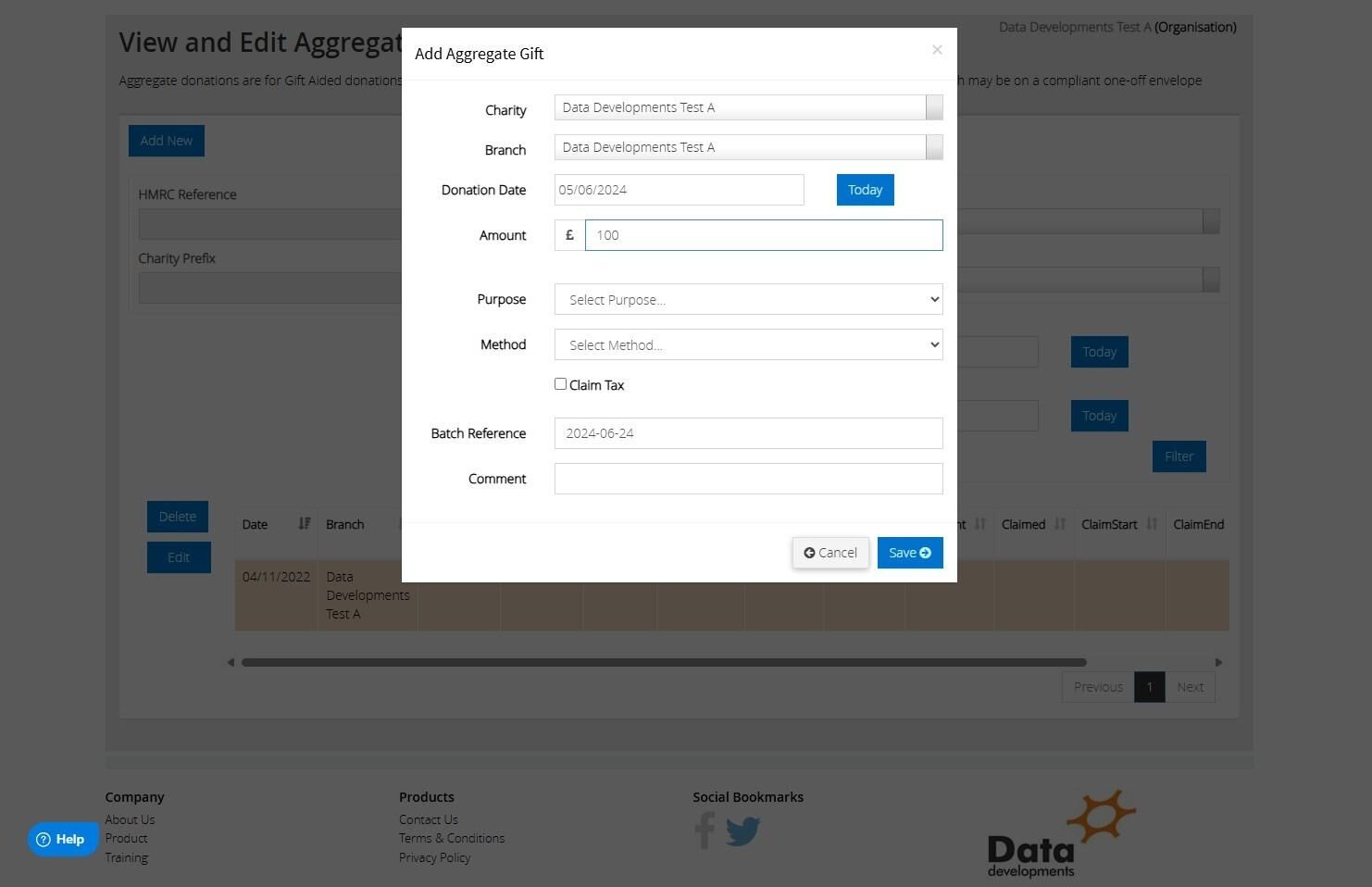The image size is (1372, 887).
Task: Open the Twitter social bookmark
Action: click(x=742, y=831)
